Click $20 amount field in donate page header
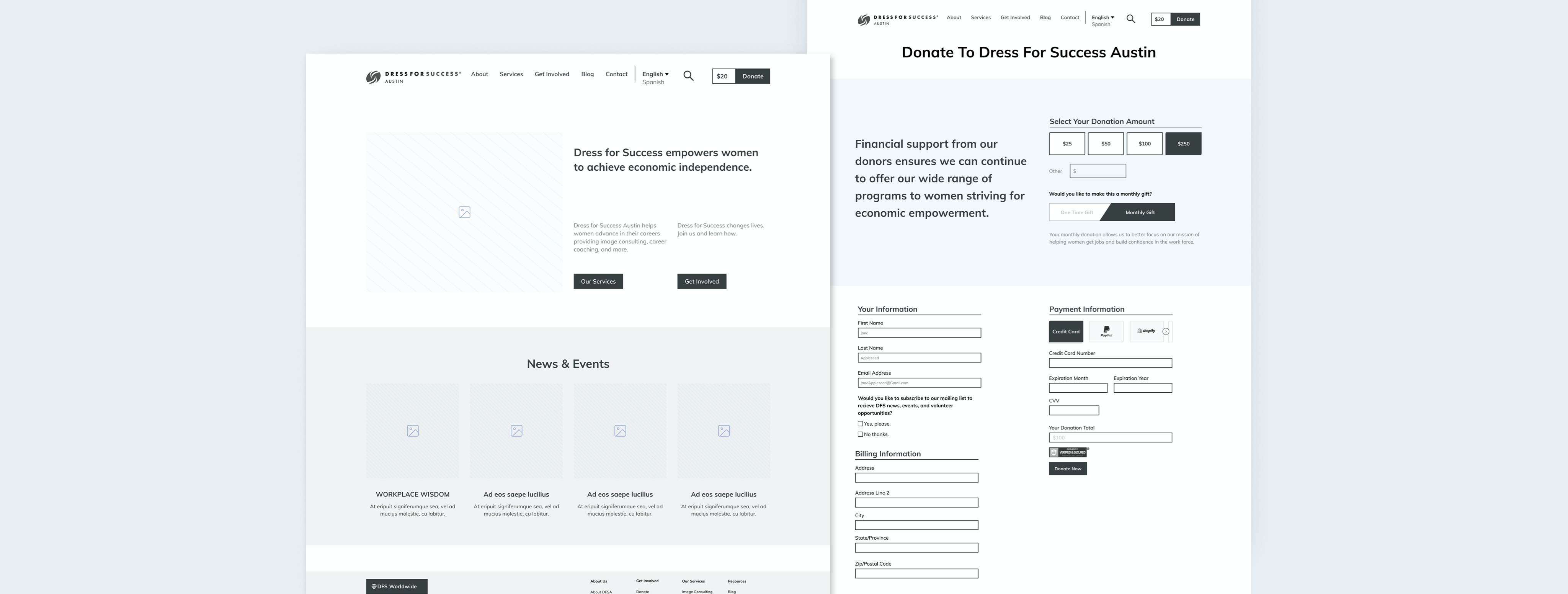 coord(1161,20)
